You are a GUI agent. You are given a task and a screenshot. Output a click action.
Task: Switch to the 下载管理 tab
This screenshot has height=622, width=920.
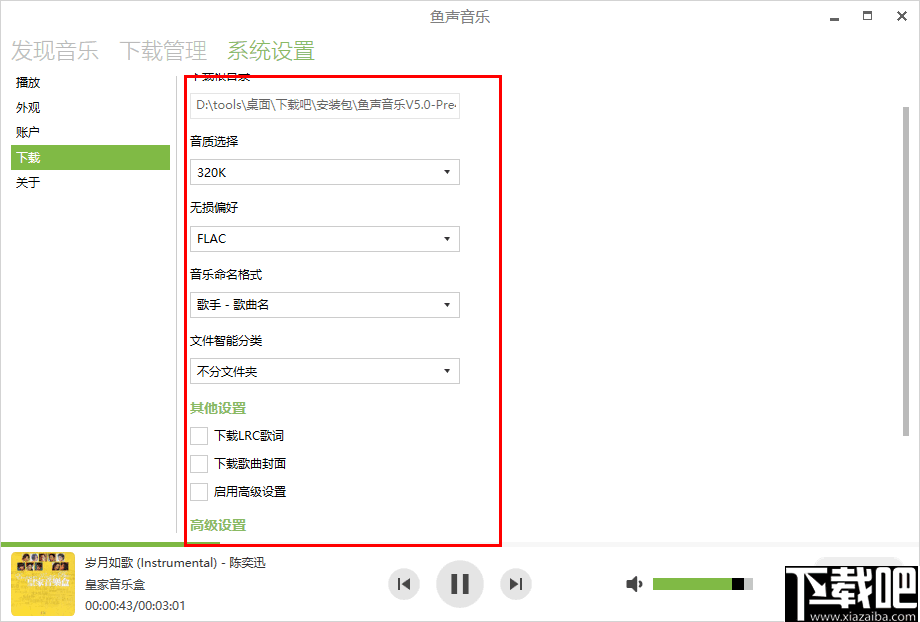[x=162, y=51]
